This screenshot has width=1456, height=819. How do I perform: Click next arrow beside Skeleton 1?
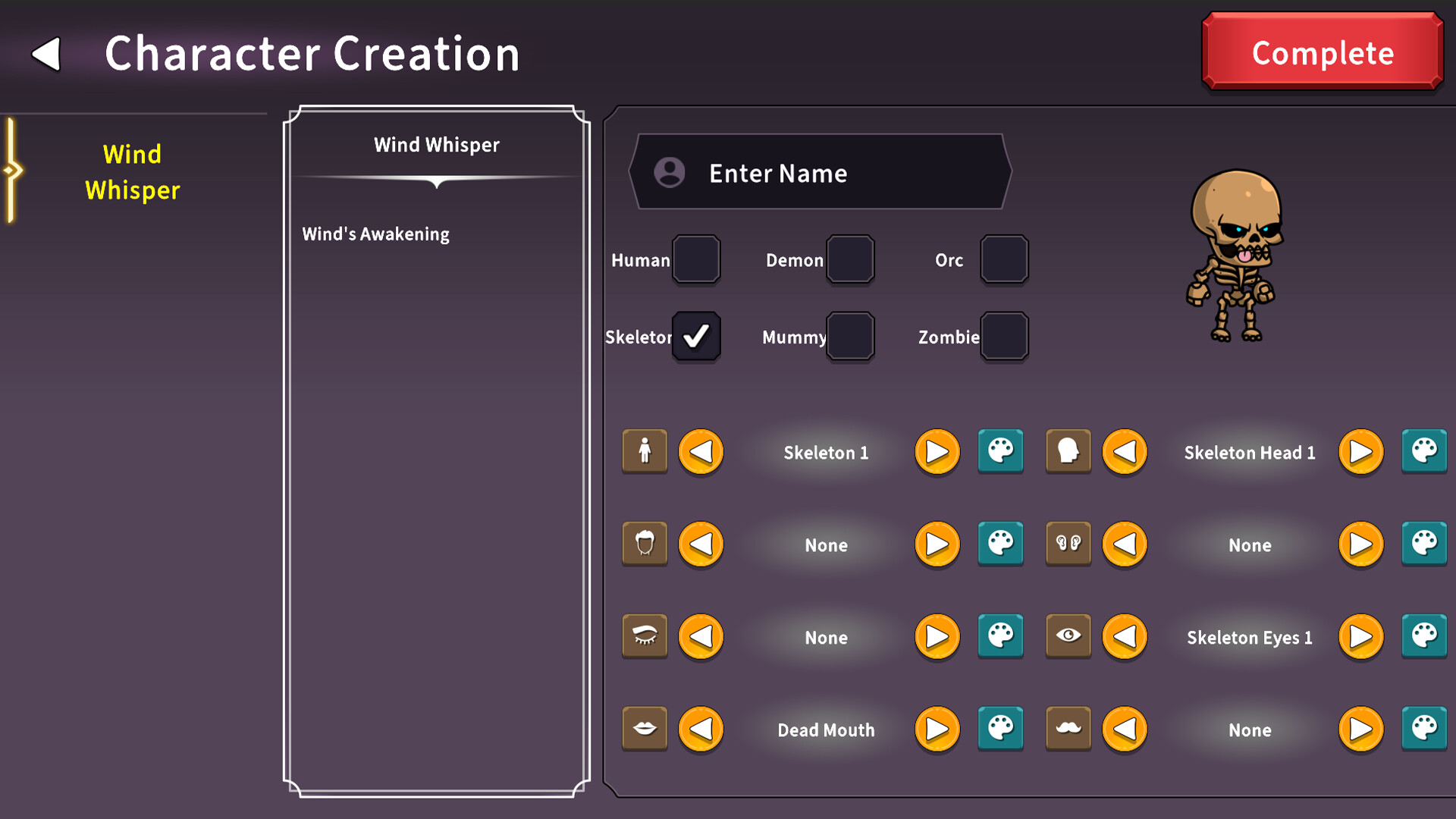click(x=937, y=451)
